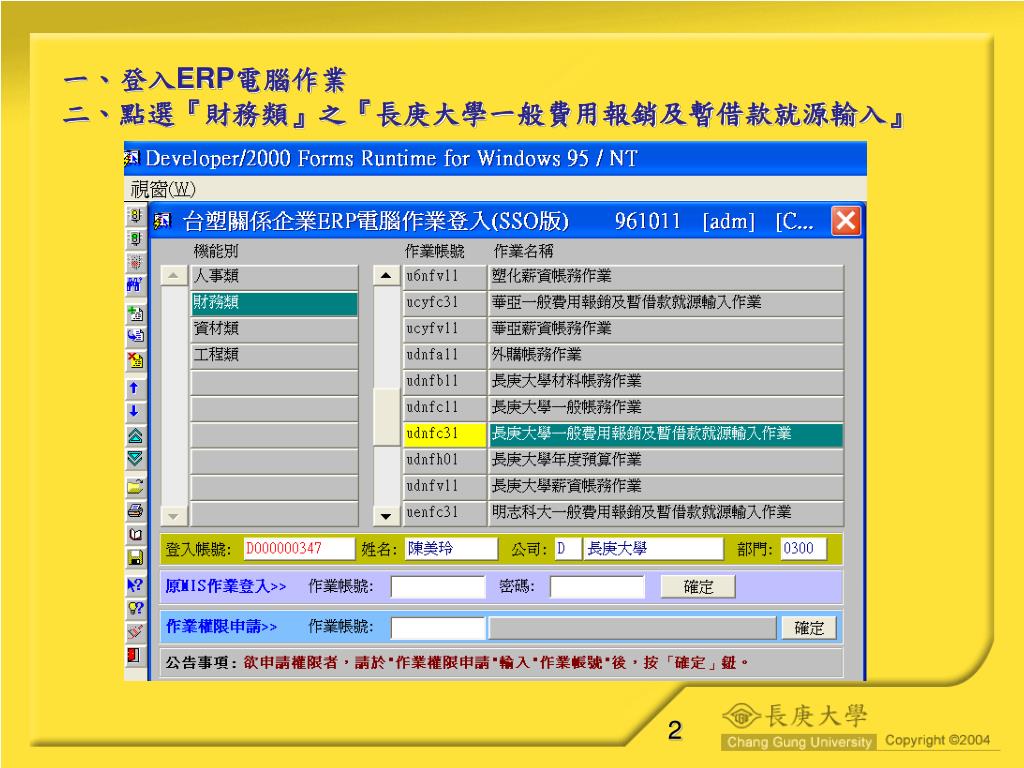Click the printer toolbar icon
The image size is (1024, 768).
135,510
